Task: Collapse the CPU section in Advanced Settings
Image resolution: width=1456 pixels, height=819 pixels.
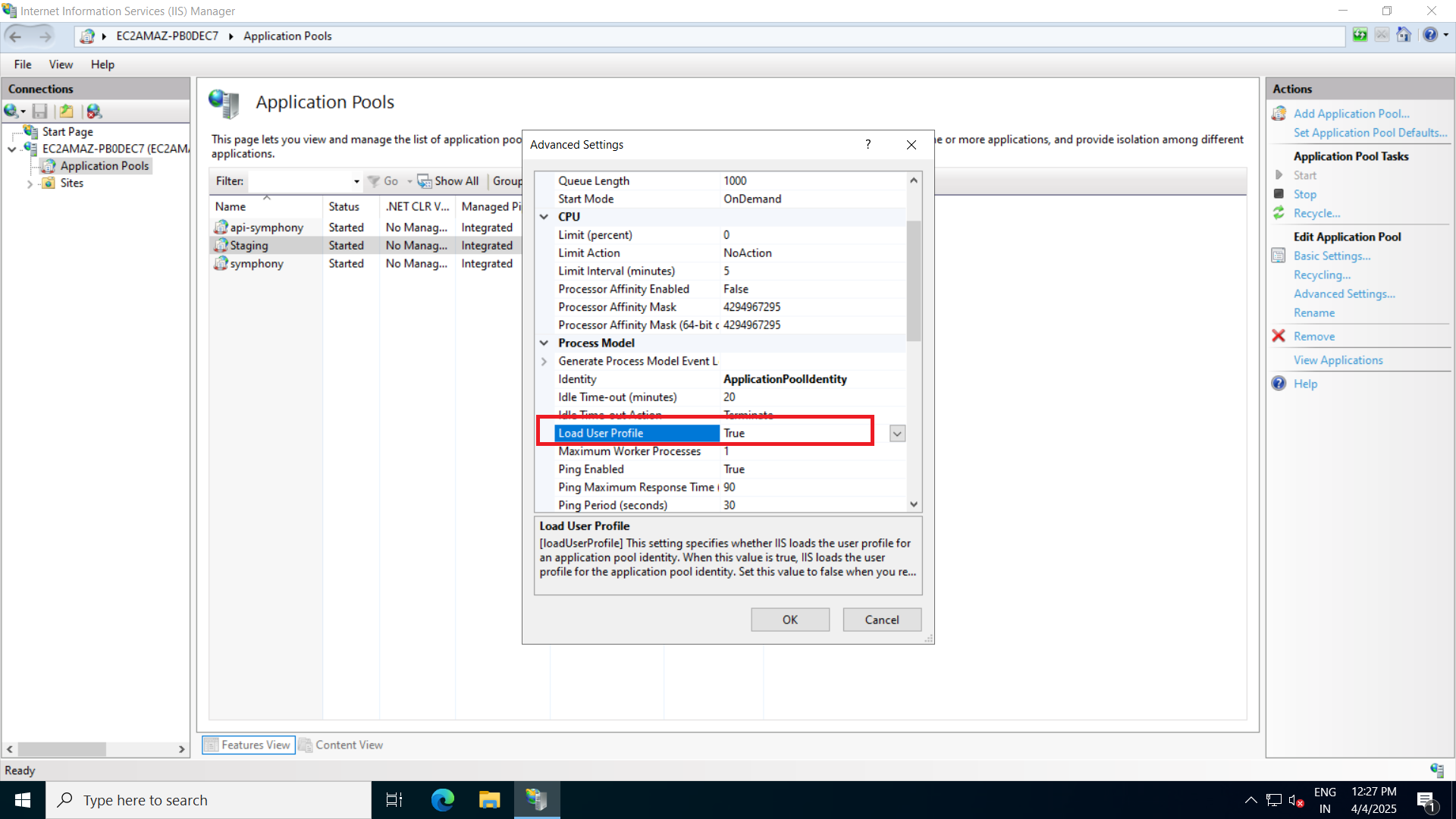Action: [544, 217]
